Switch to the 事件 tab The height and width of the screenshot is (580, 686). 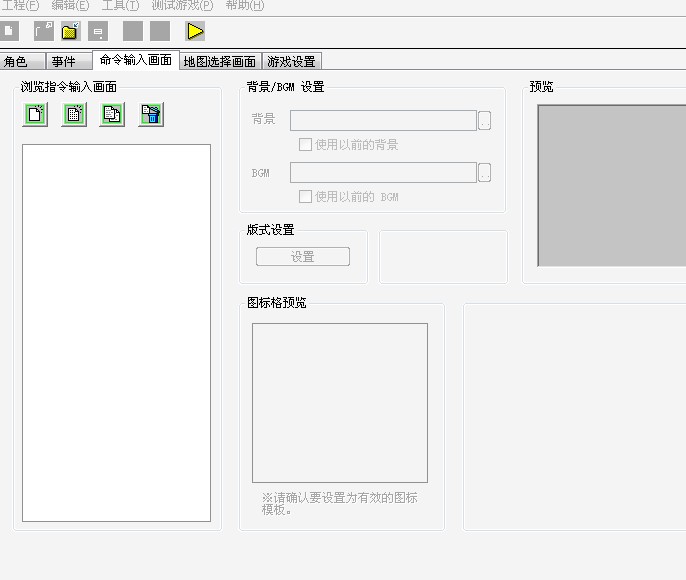coord(69,61)
